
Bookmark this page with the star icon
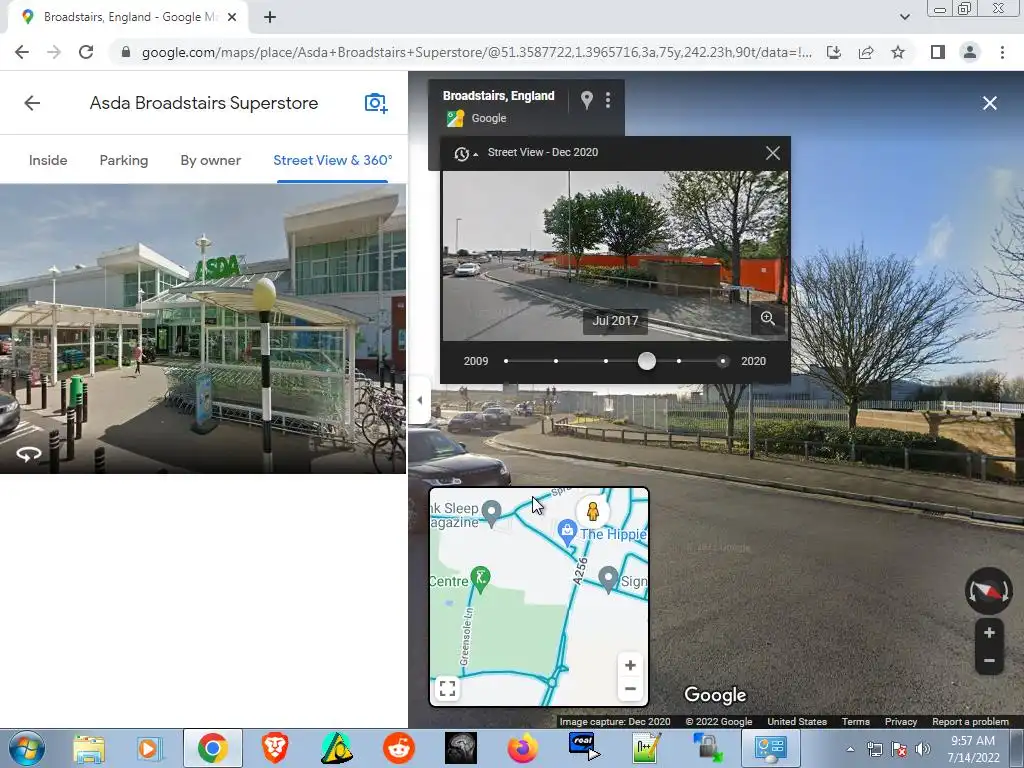point(898,52)
